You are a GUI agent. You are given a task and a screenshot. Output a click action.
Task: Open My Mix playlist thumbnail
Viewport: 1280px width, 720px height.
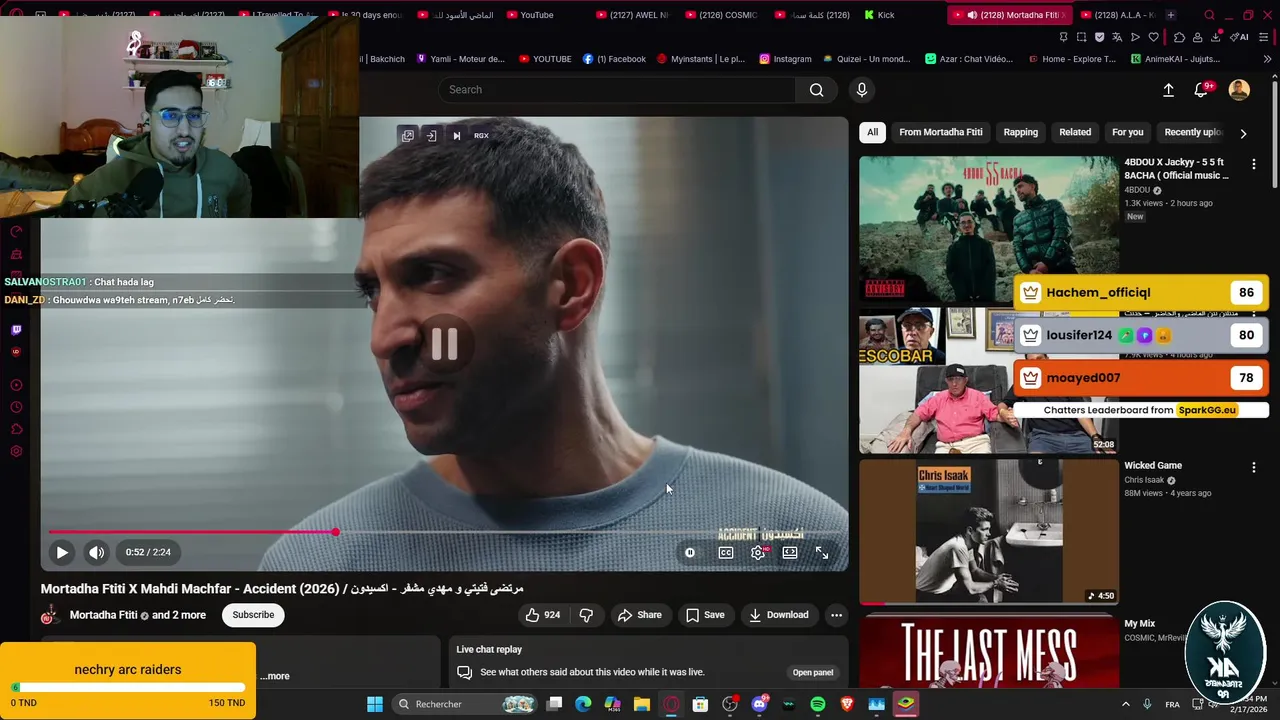click(x=988, y=650)
